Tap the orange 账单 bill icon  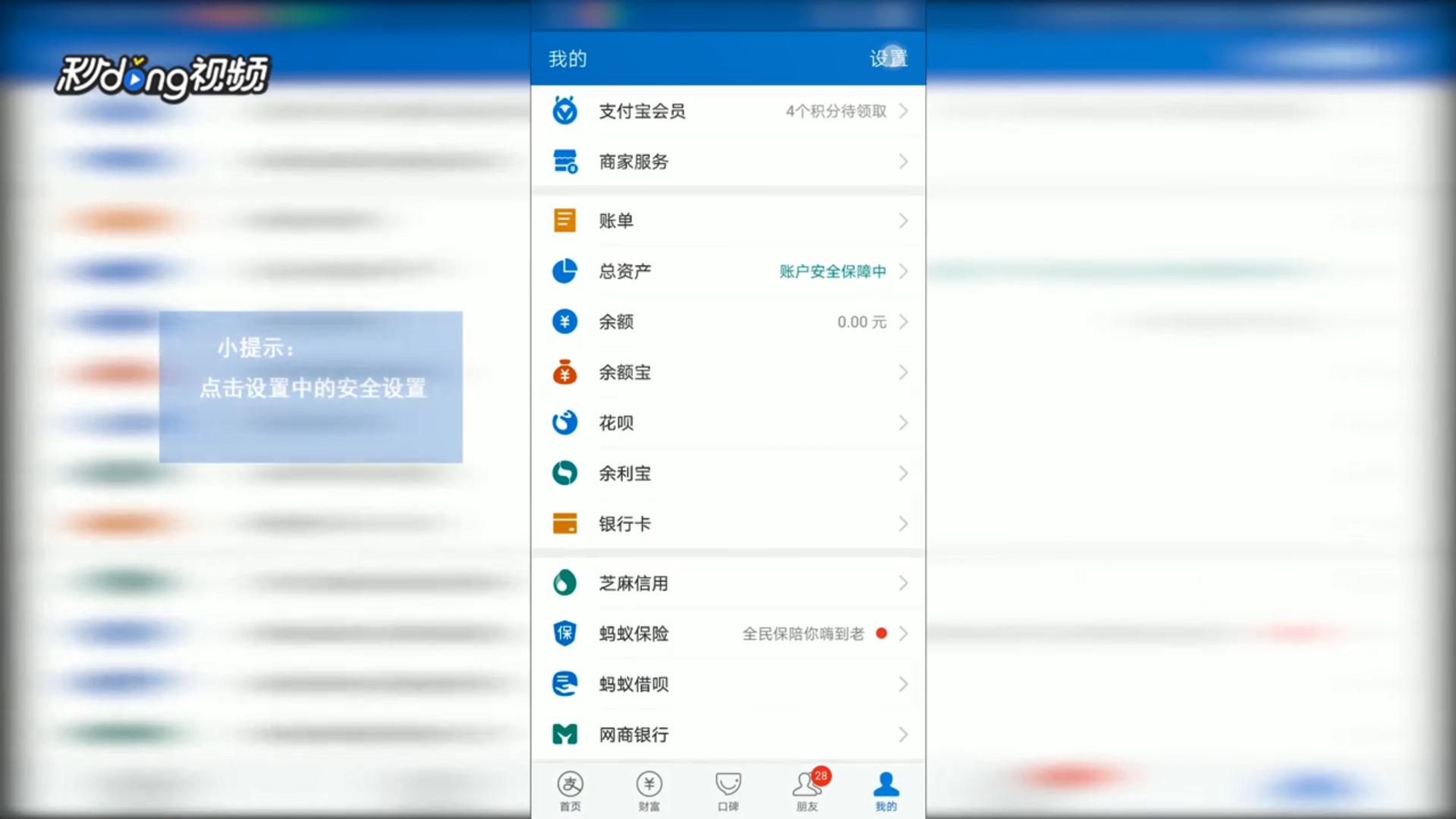pos(564,221)
